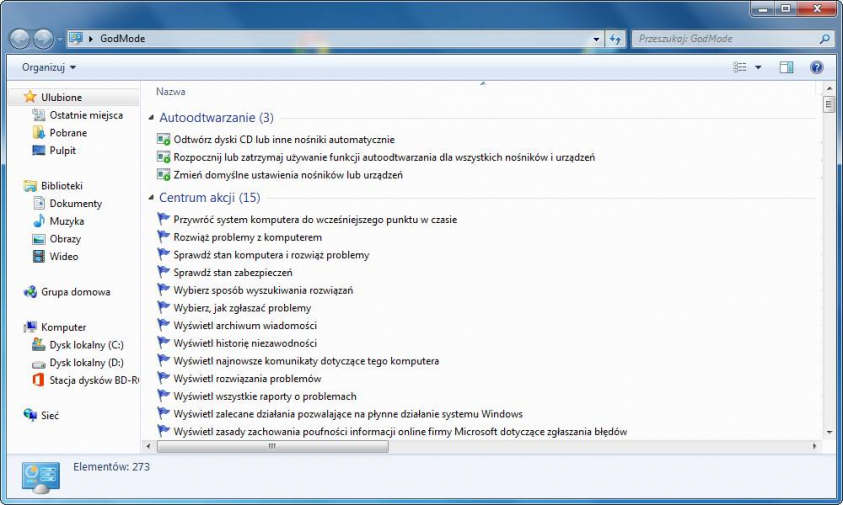Click the horizontal scrollbar thumb
This screenshot has width=843, height=505.
(272, 447)
